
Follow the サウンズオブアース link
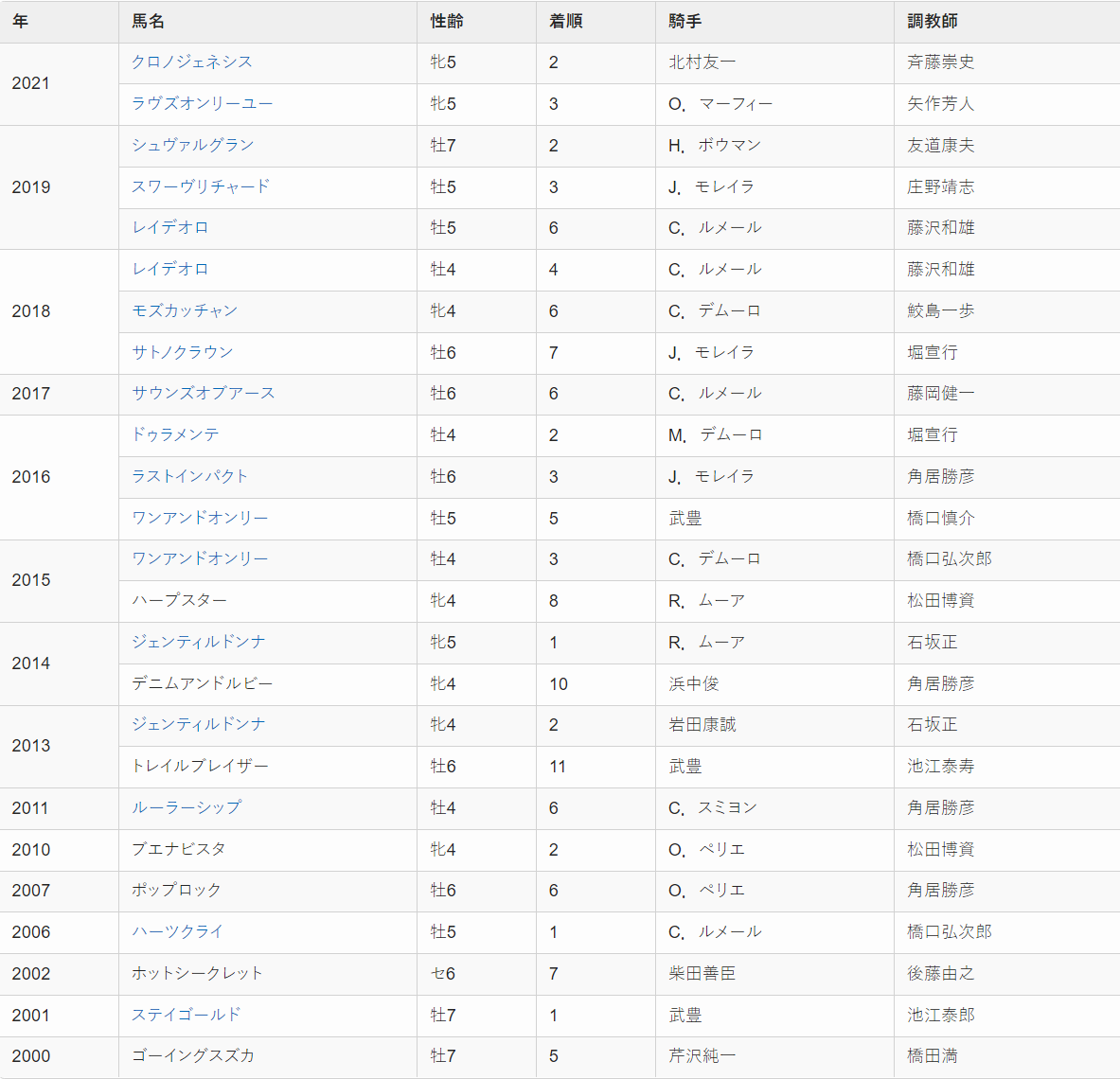click(204, 394)
